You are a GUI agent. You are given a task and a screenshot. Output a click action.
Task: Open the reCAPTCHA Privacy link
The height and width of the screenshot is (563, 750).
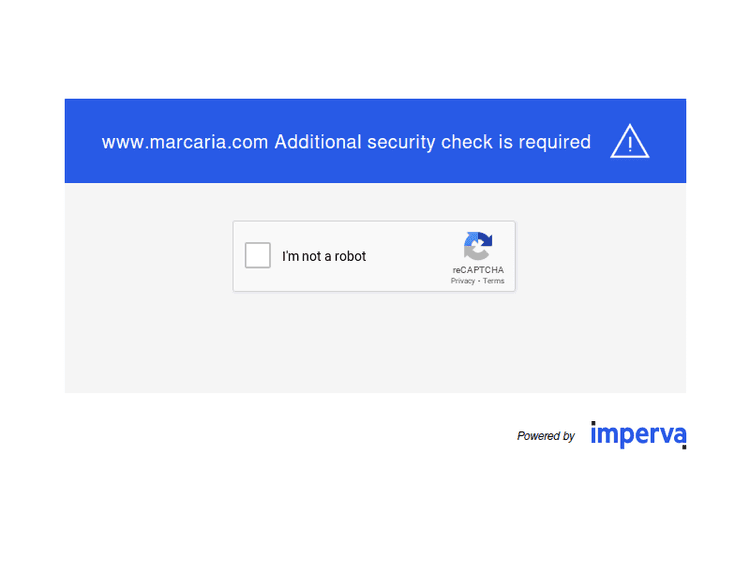coord(463,281)
